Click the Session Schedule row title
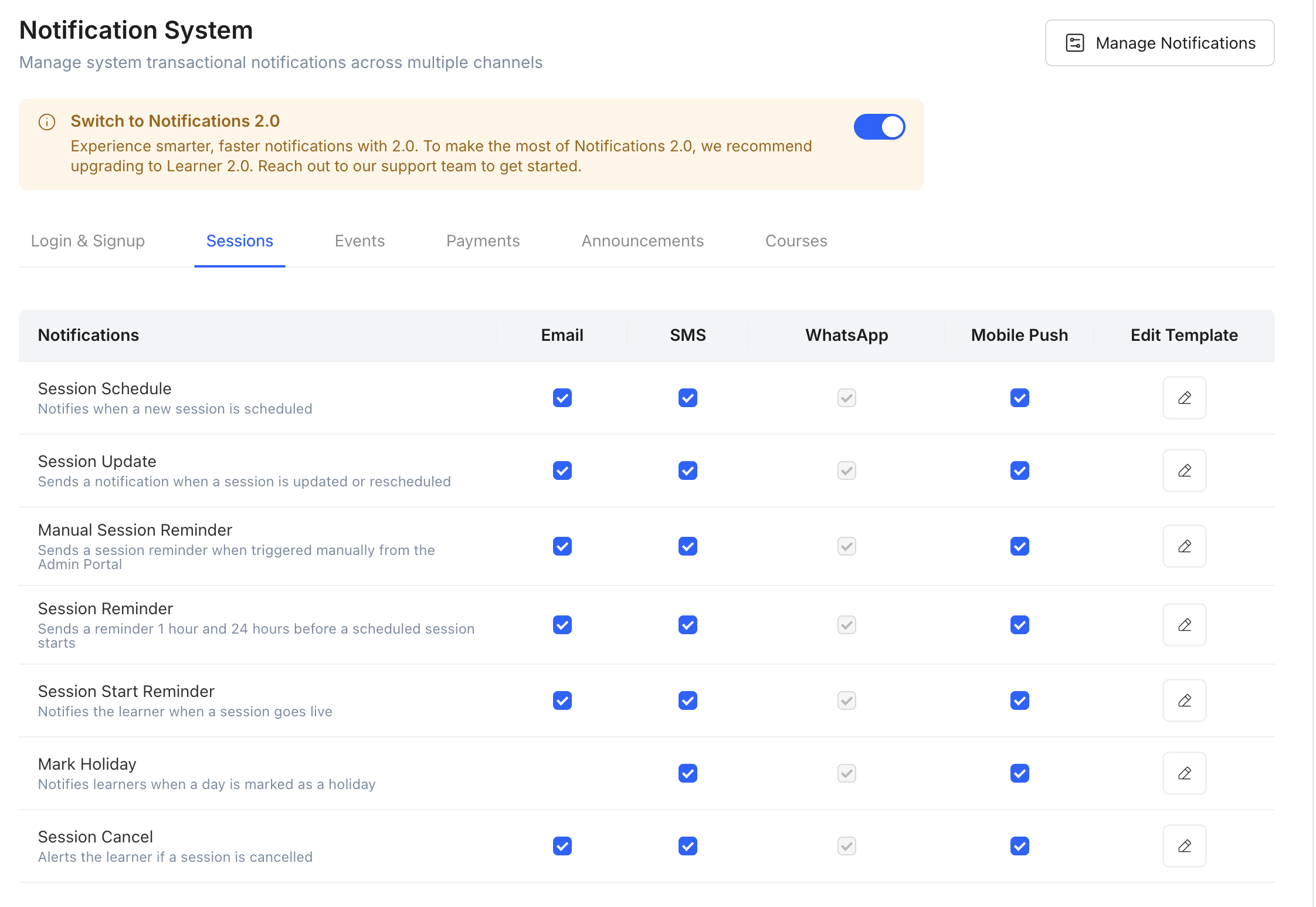The image size is (1316, 907). tap(105, 388)
